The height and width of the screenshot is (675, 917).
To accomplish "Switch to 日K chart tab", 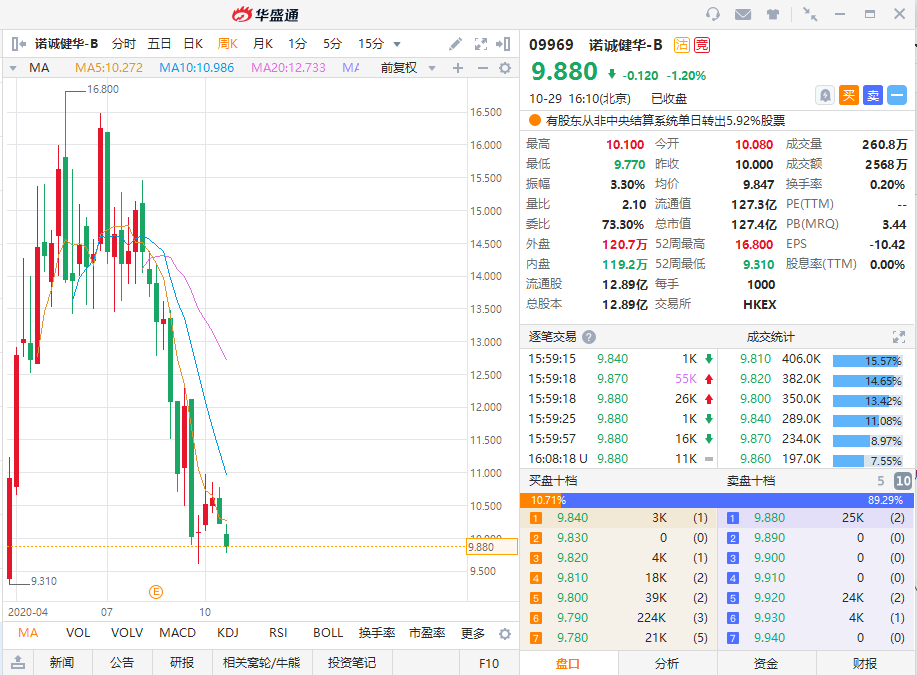I will 193,44.
